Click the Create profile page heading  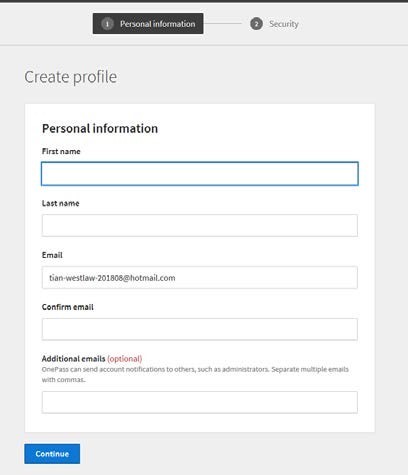(x=71, y=77)
